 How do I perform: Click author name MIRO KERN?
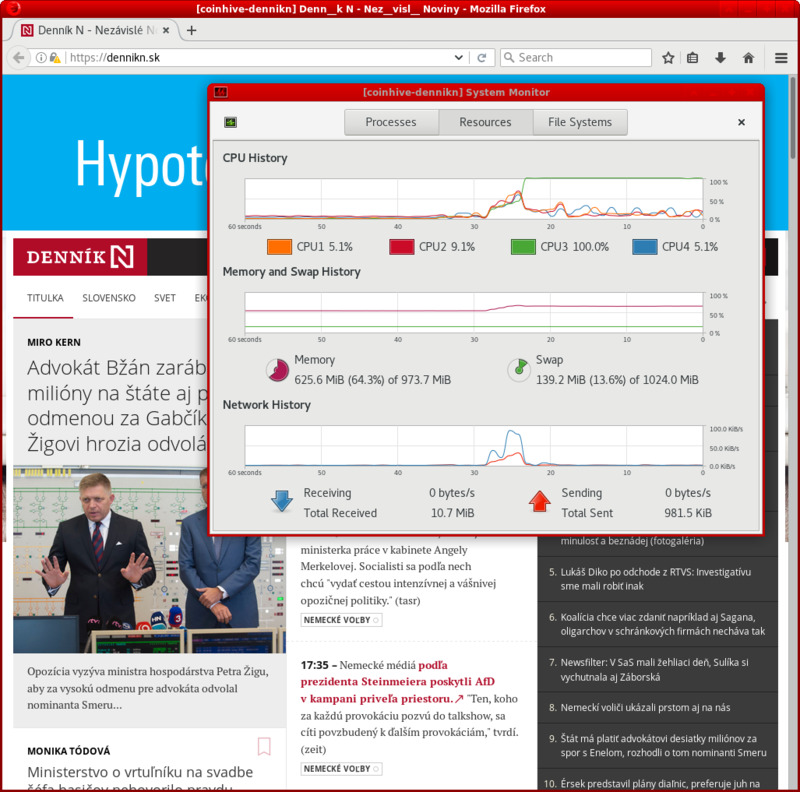(x=54, y=342)
